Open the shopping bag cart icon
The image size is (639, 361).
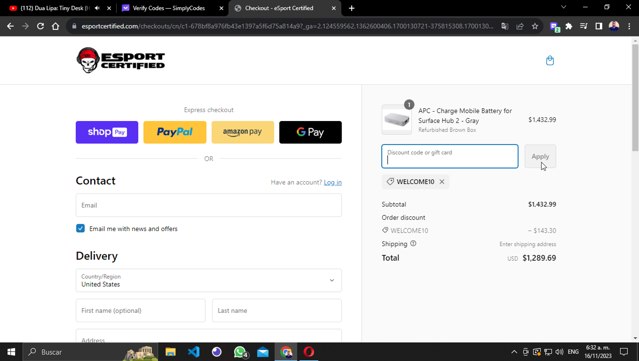click(550, 60)
